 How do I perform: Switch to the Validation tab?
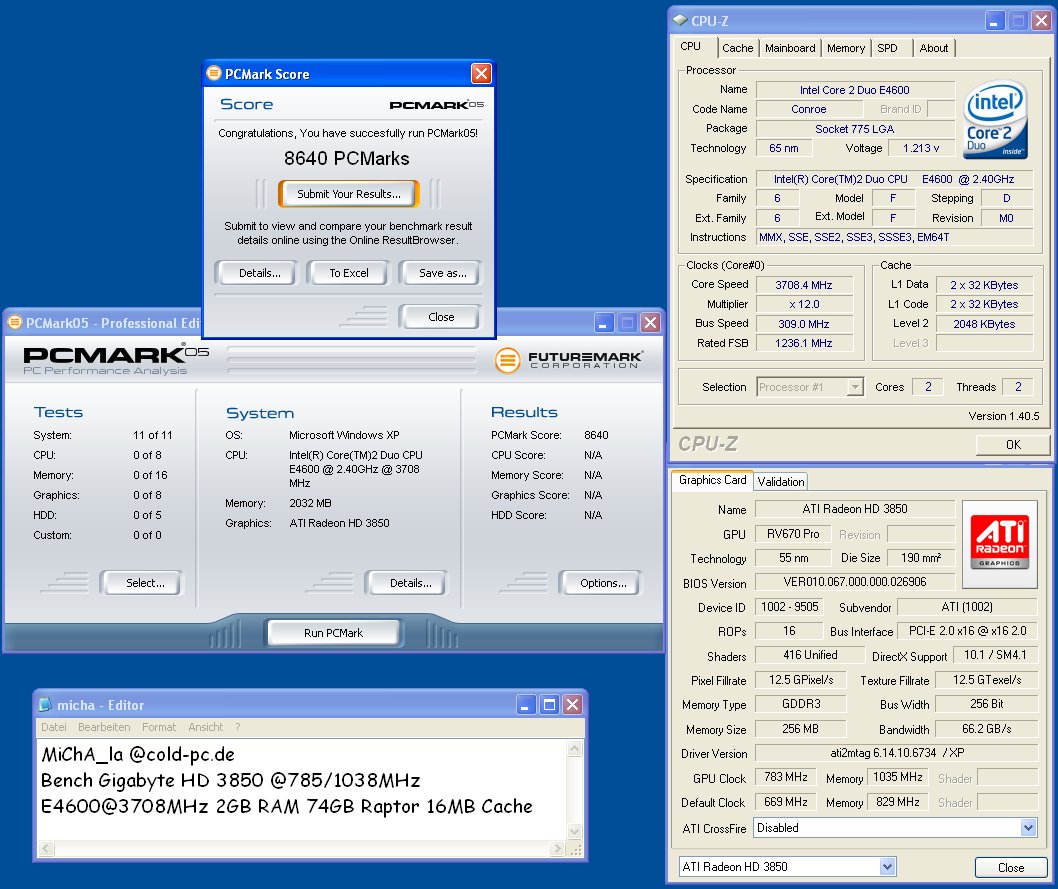pyautogui.click(x=781, y=482)
